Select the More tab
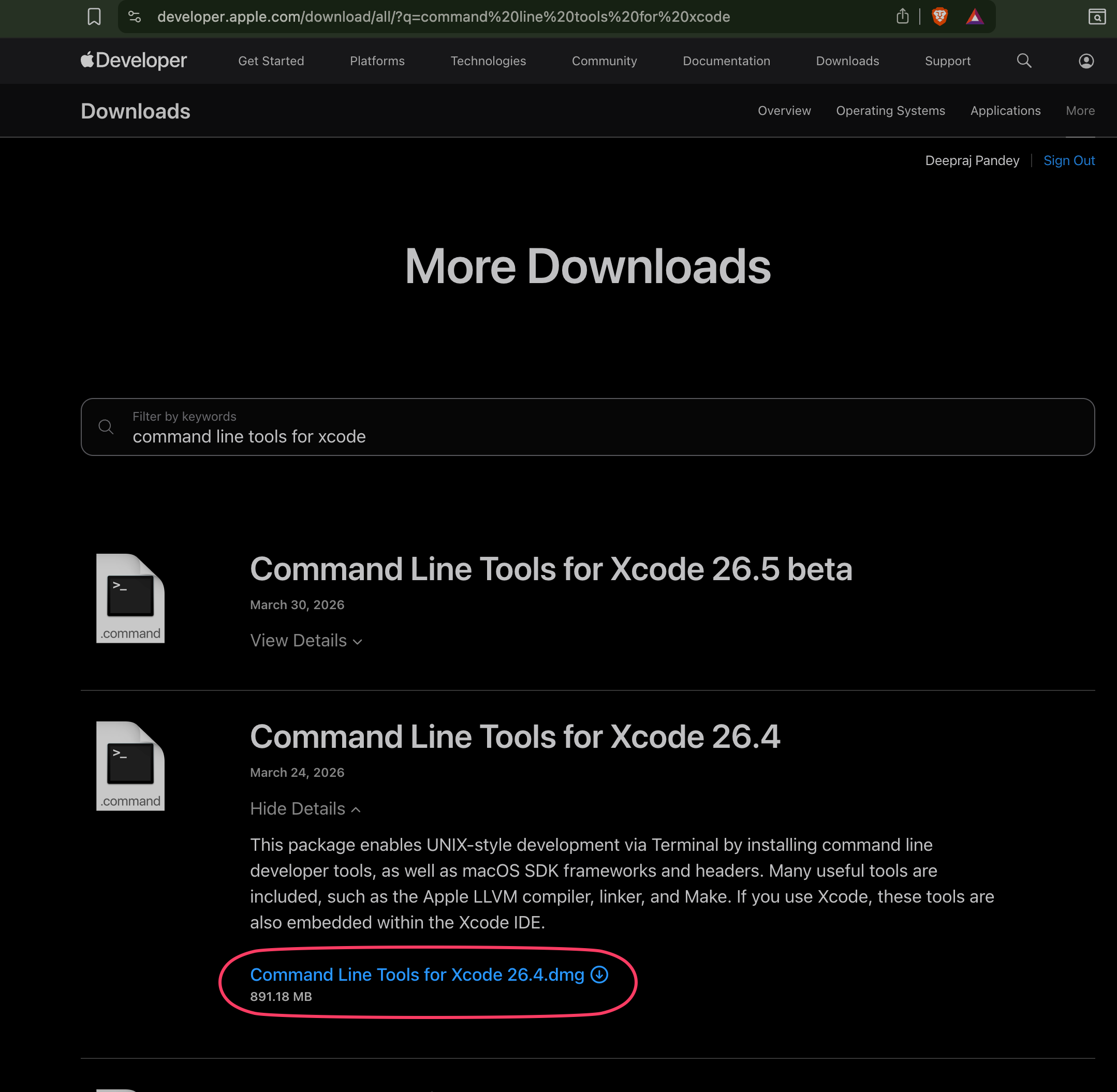Viewport: 1117px width, 1092px height. (x=1080, y=111)
